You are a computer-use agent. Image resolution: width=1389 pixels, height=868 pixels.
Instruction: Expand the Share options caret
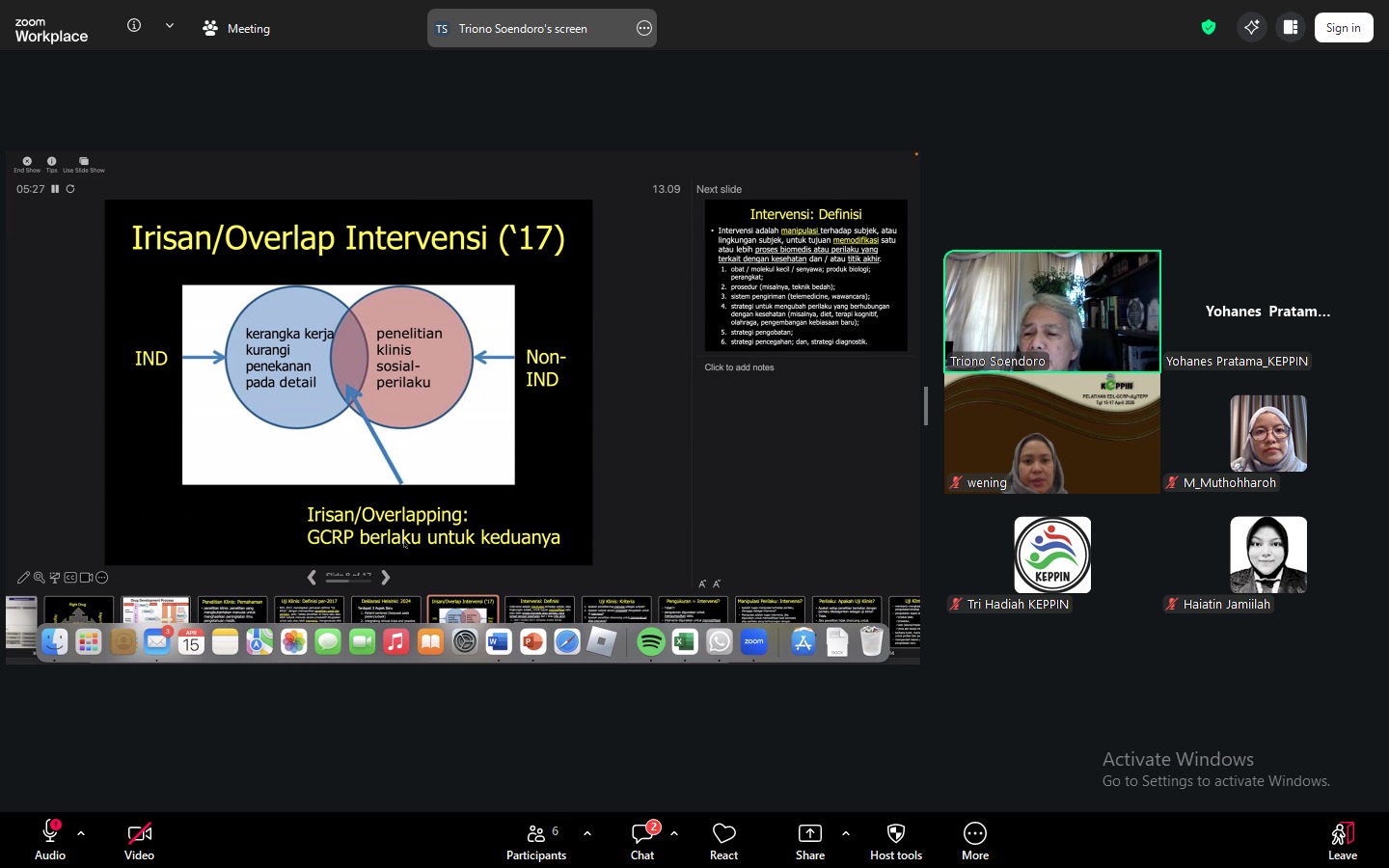point(846,833)
